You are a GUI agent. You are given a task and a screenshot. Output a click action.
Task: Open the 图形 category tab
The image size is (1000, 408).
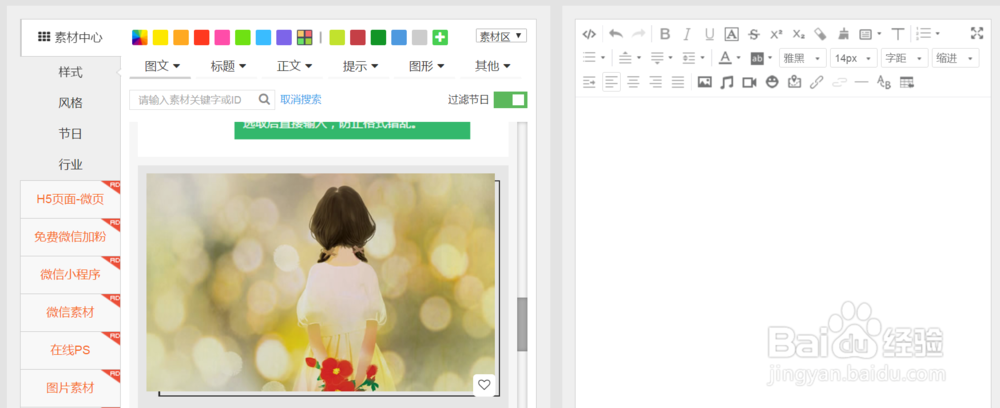click(x=427, y=66)
